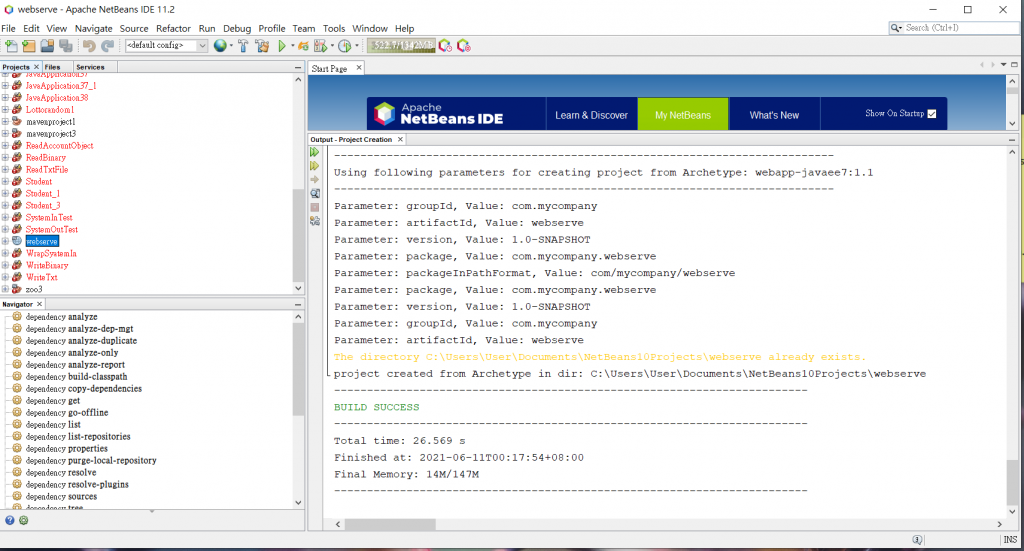Click the Save All toolbar icon
The height and width of the screenshot is (551, 1024).
(66, 46)
